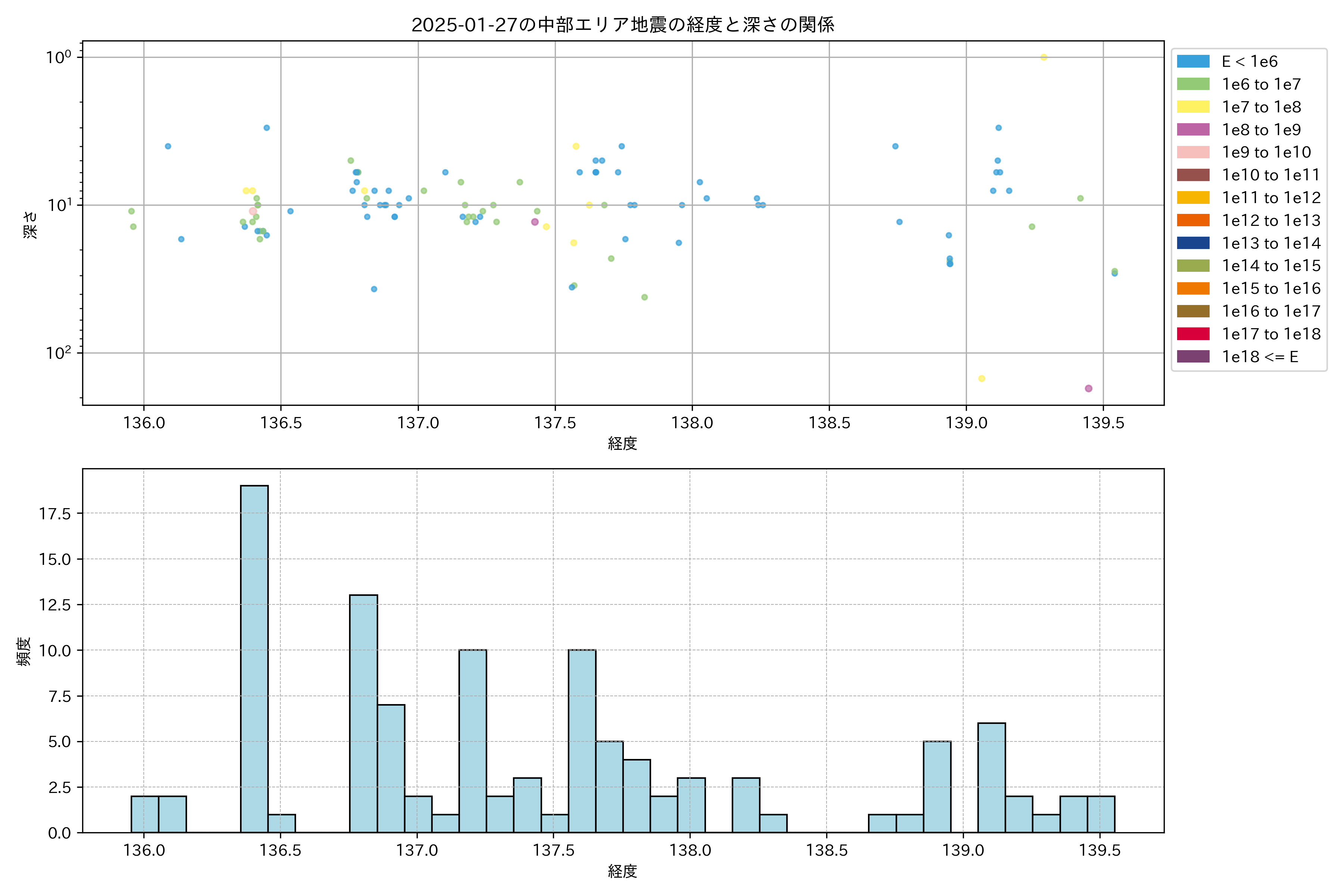
Task: Click the yellow point near longitude 139.05
Action: click(x=982, y=378)
